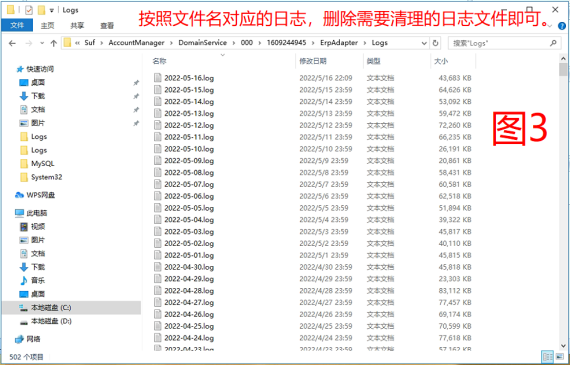Click the properties quick access icon
The width and height of the screenshot is (570, 365).
[x=29, y=10]
